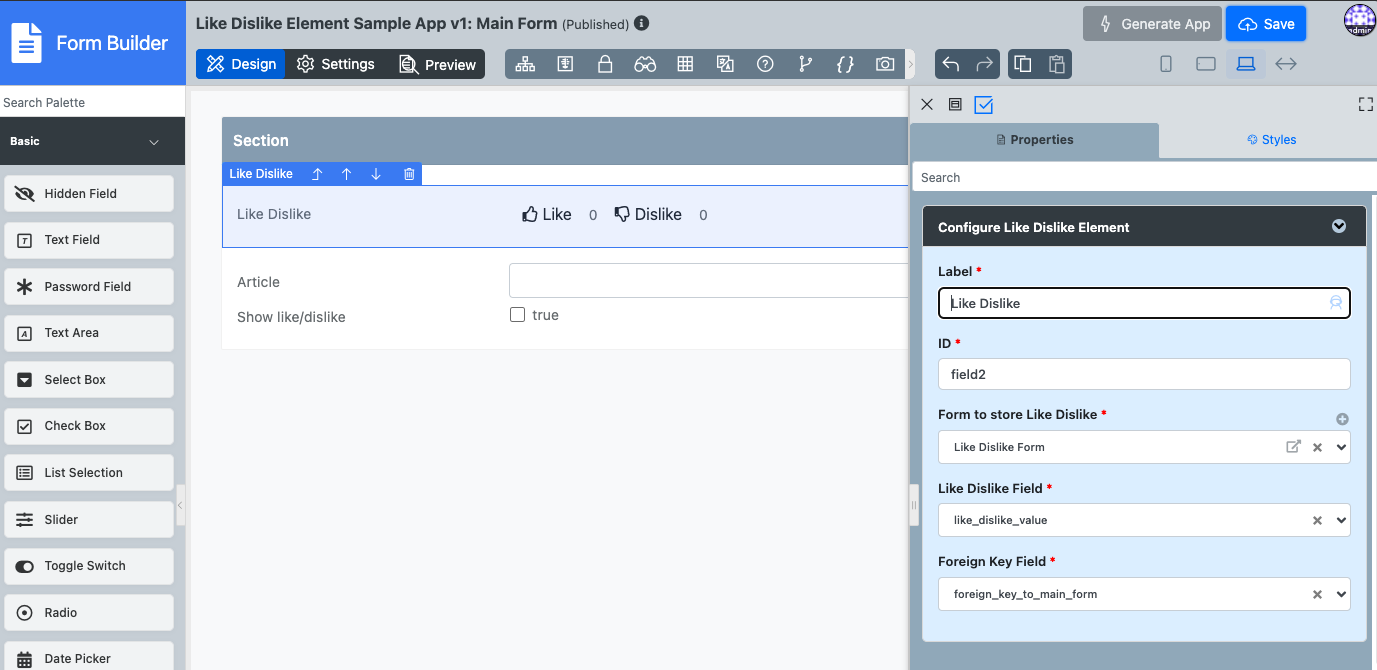Click the curly braces JSON icon
The width and height of the screenshot is (1377, 670).
(845, 64)
